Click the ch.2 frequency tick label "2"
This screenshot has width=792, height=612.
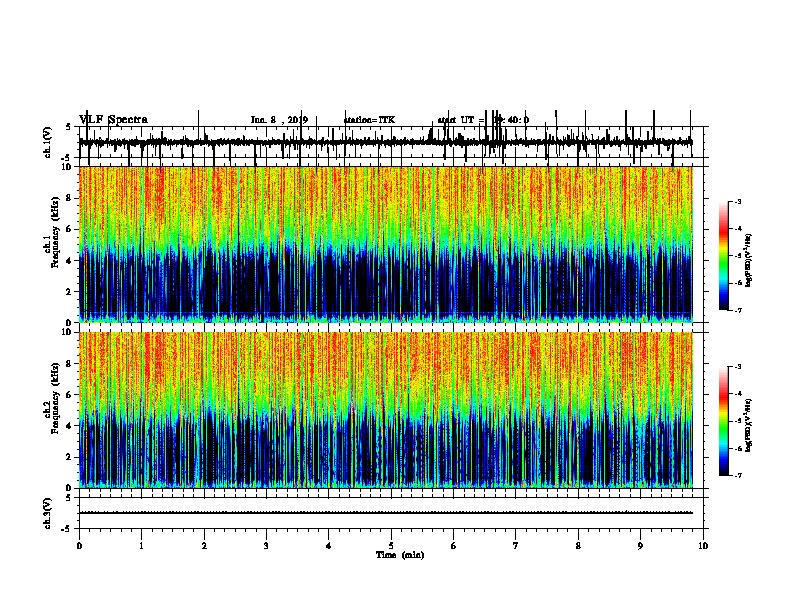[x=69, y=457]
